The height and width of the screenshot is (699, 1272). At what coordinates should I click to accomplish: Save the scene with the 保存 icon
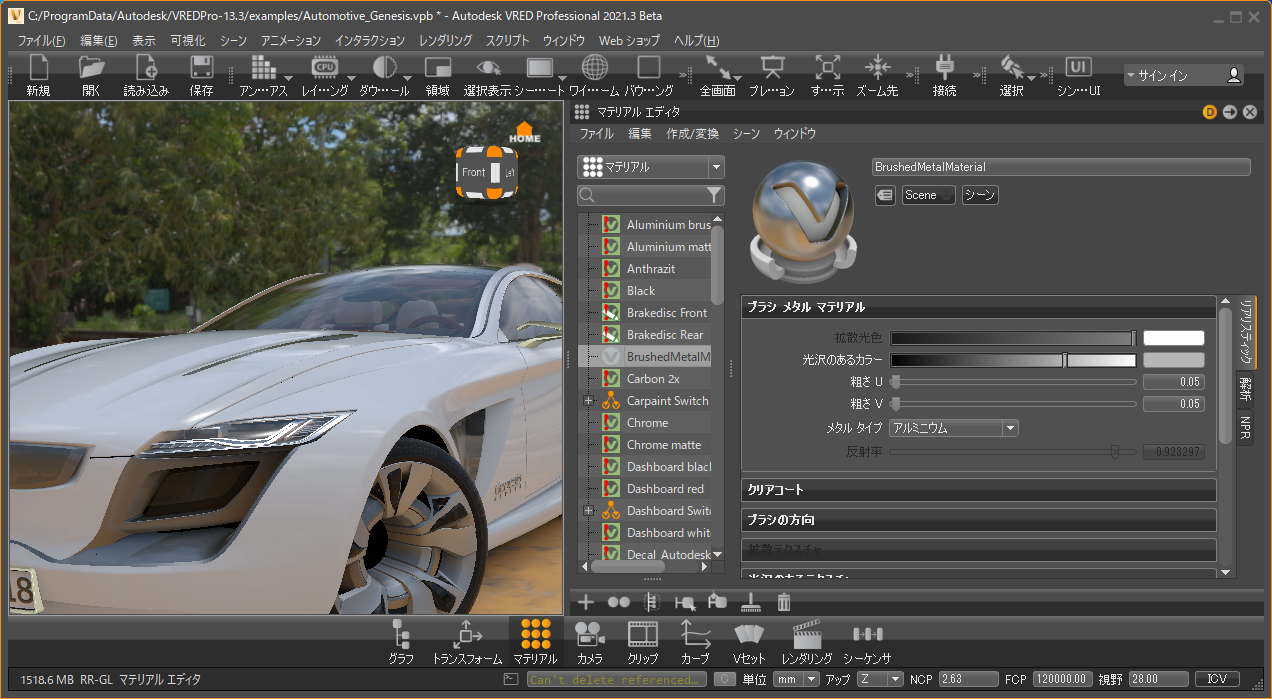coord(201,68)
